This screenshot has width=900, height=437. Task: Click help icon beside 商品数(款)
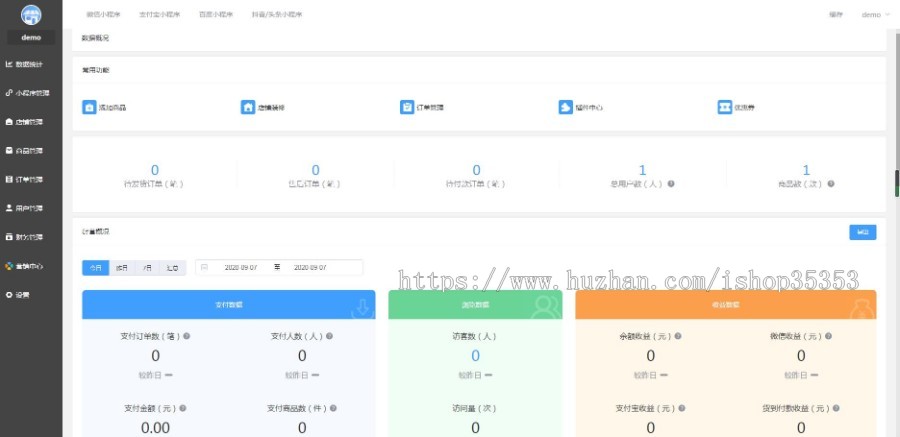(x=831, y=184)
